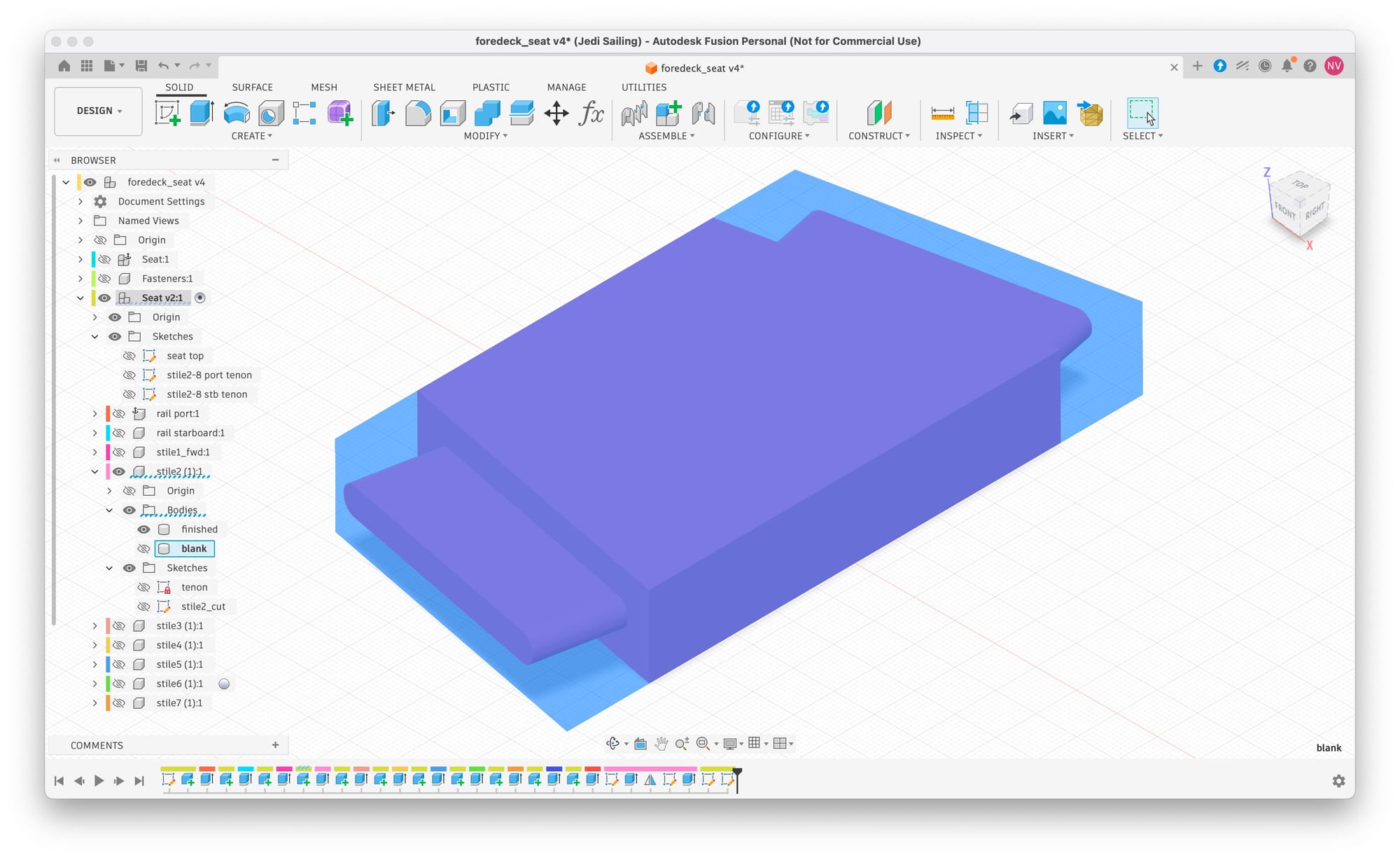Switch to the SURFACE tab
1400x858 pixels.
(252, 88)
